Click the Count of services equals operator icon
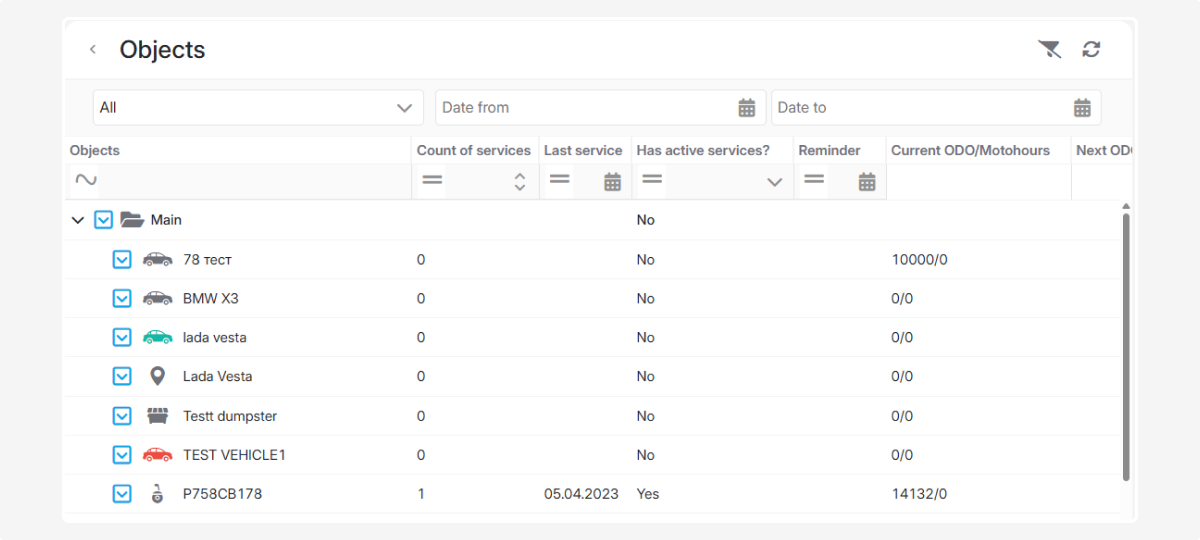 tap(432, 181)
